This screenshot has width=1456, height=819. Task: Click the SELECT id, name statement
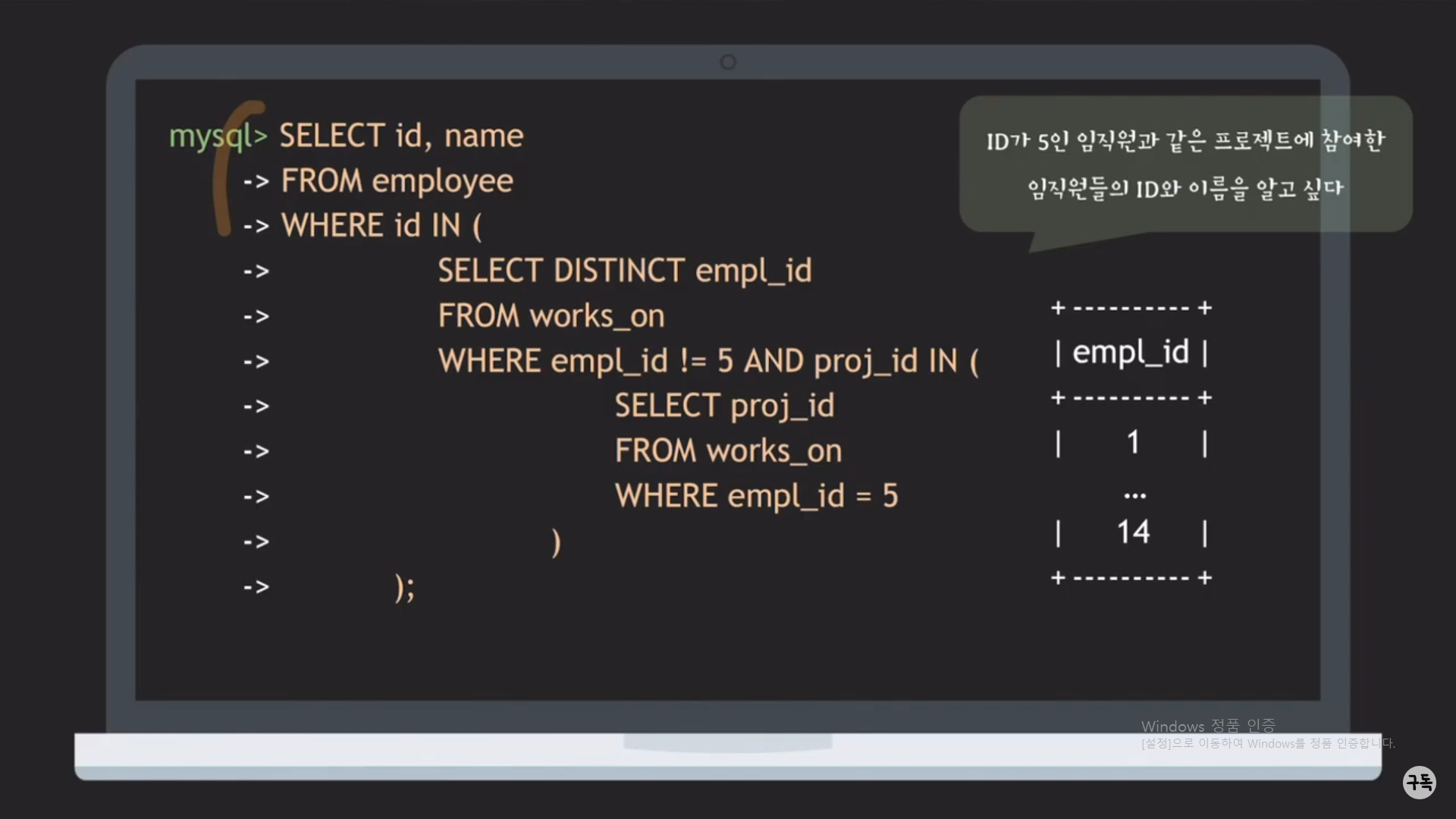tap(401, 136)
